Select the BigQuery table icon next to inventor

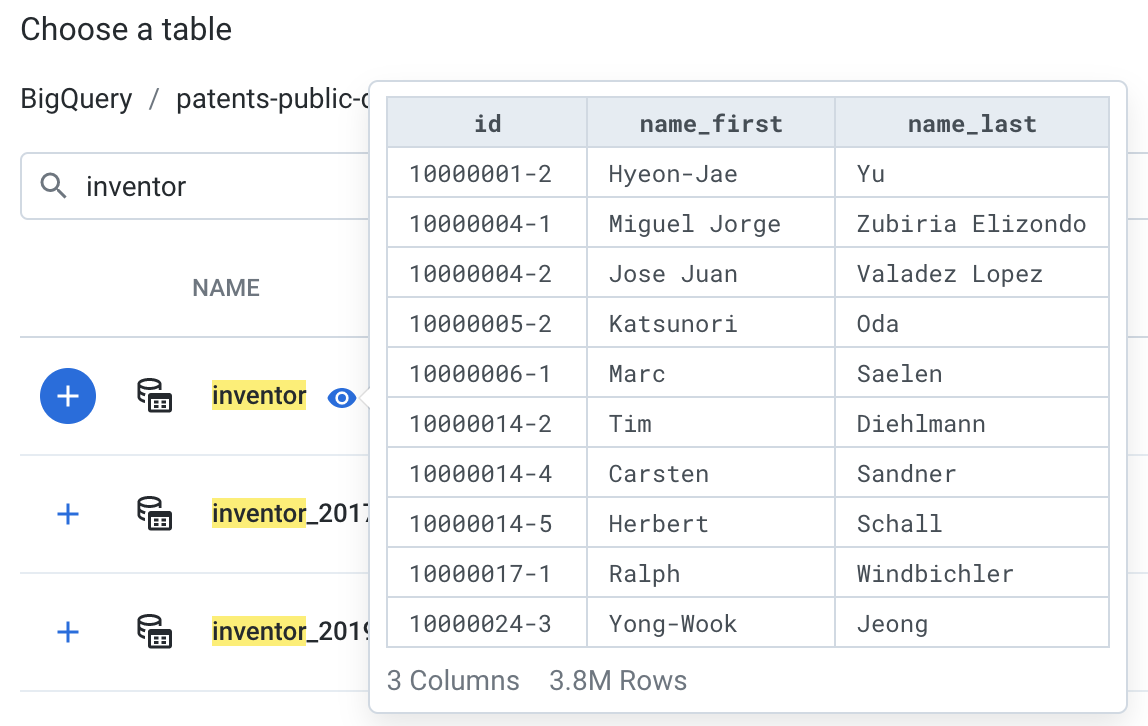point(154,396)
